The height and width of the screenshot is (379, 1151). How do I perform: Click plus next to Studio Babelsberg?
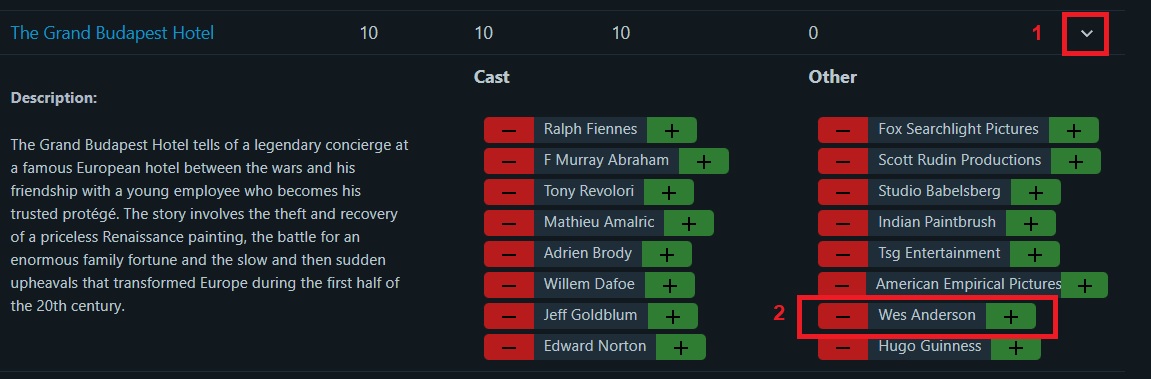1036,192
